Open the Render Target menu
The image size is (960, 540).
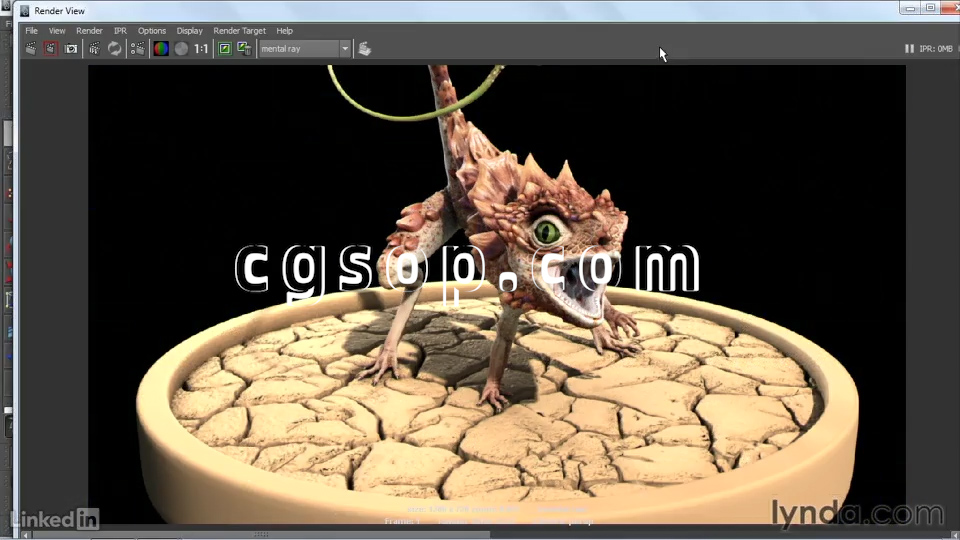click(239, 31)
